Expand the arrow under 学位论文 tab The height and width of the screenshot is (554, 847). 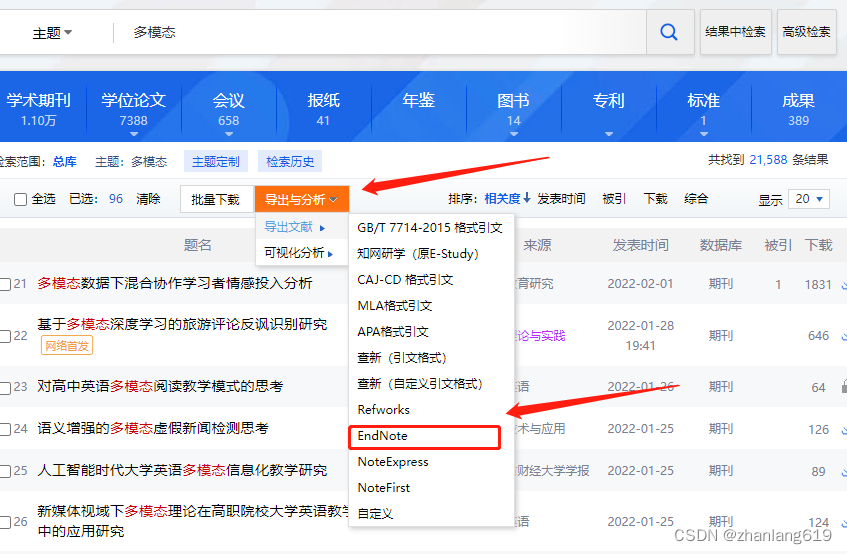(x=134, y=134)
